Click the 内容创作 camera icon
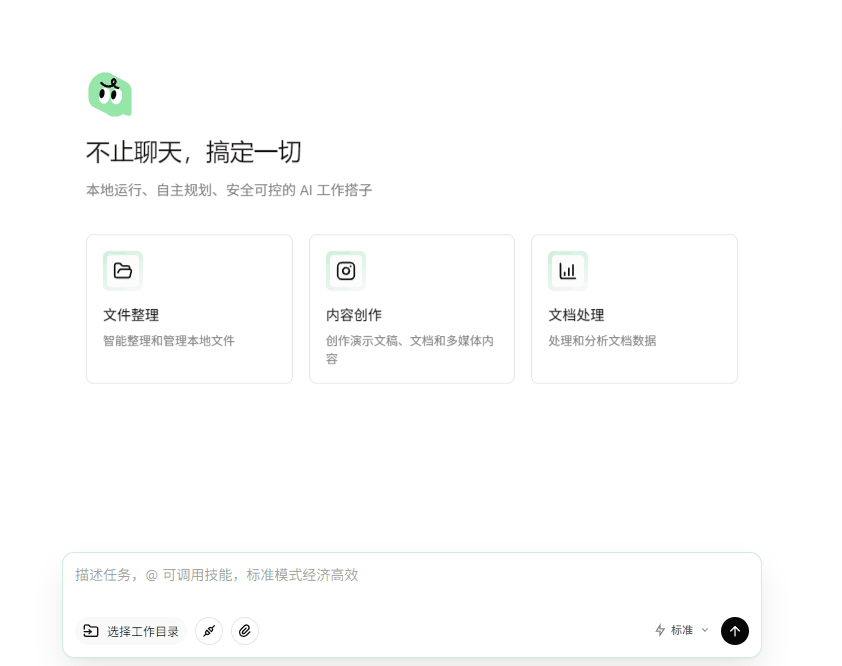 345,270
